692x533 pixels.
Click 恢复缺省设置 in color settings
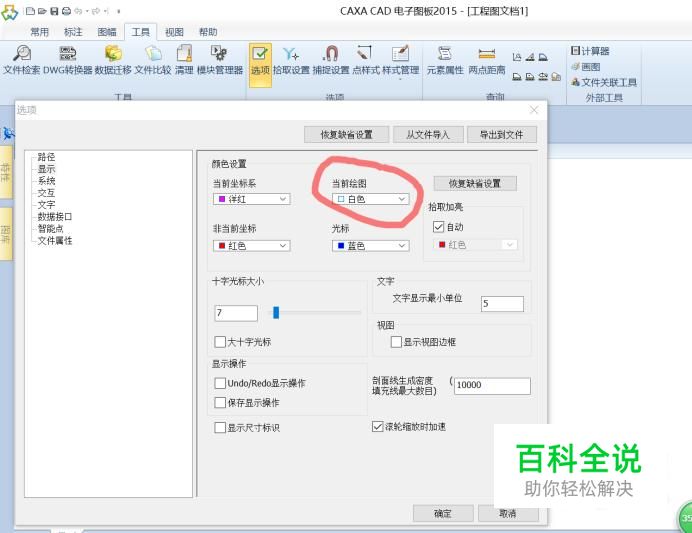[x=475, y=184]
